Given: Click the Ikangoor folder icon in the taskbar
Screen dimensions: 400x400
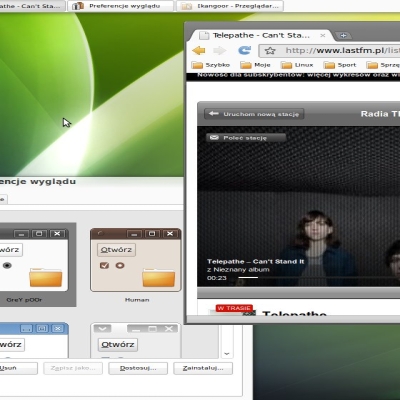Looking at the screenshot, I should 187,6.
